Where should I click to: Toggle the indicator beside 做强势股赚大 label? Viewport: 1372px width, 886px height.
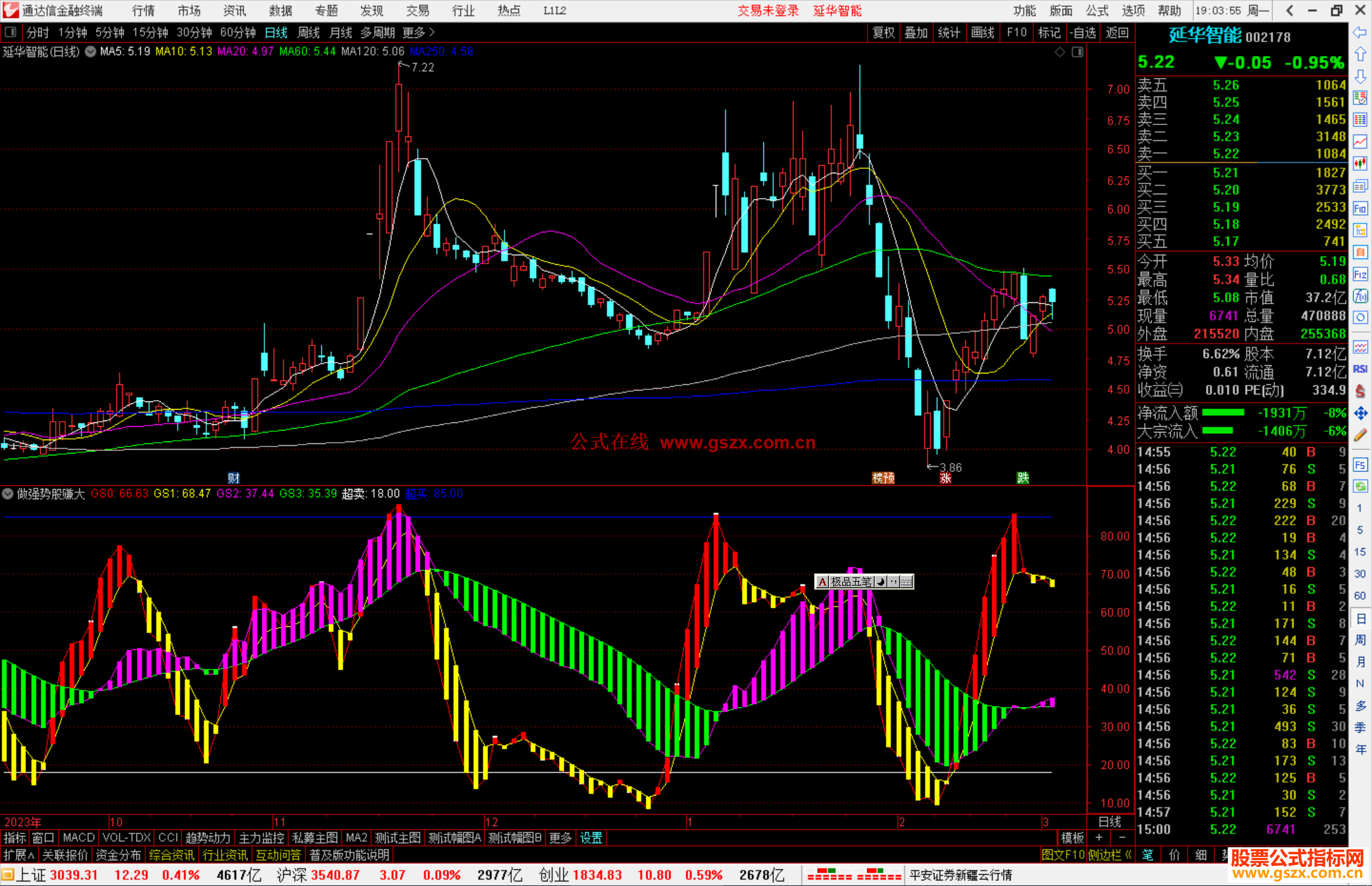tap(8, 493)
